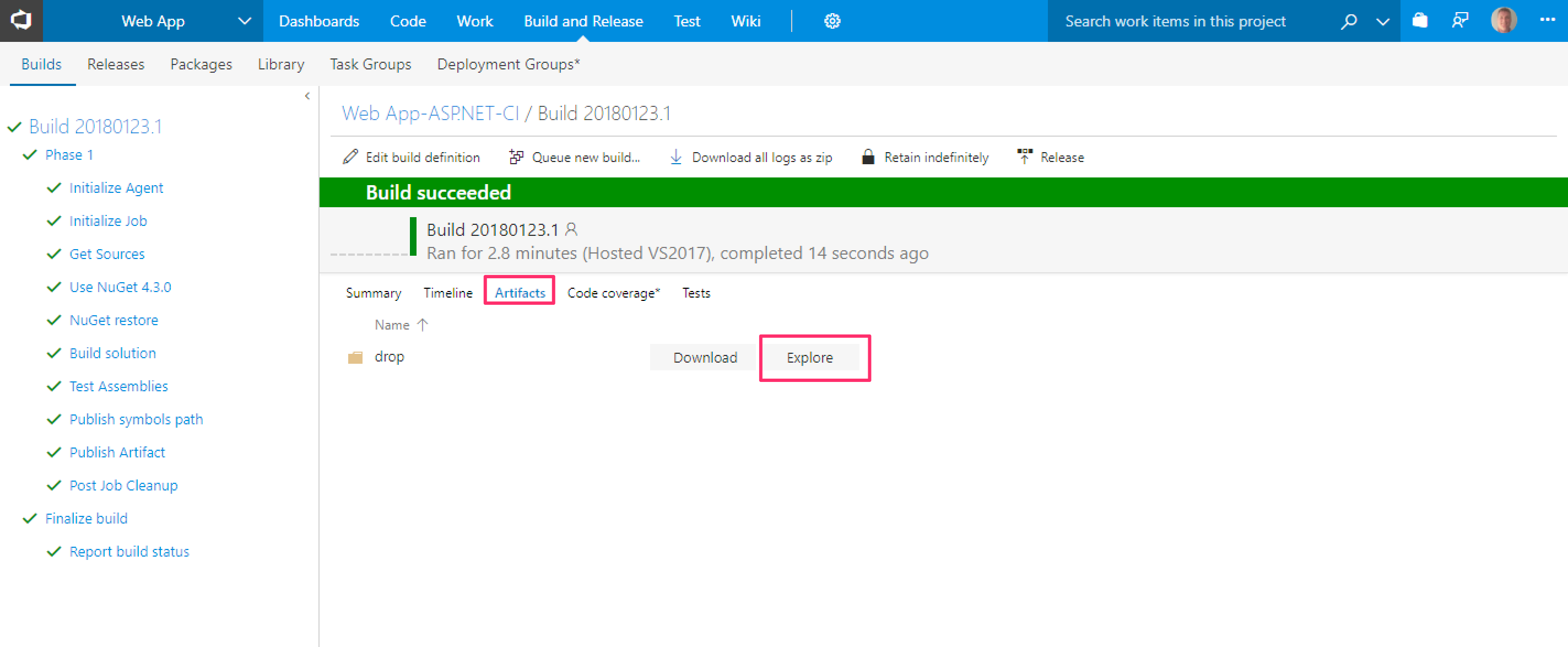Image resolution: width=1568 pixels, height=647 pixels.
Task: Download the drop artifact
Action: coord(704,357)
